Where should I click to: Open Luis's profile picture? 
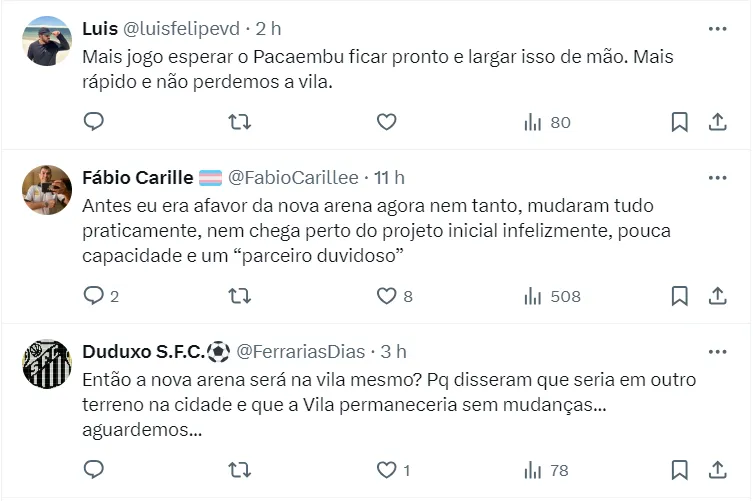[x=47, y=41]
